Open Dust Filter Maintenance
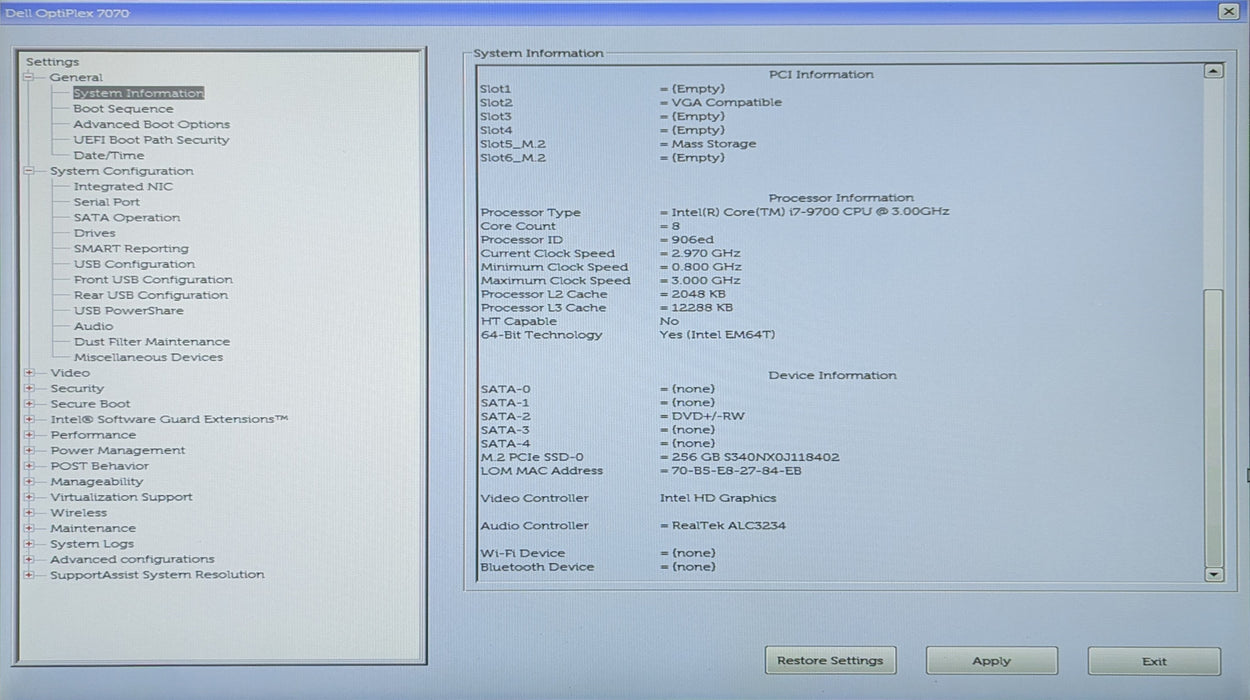Screen dimensions: 1250x700 152,342
